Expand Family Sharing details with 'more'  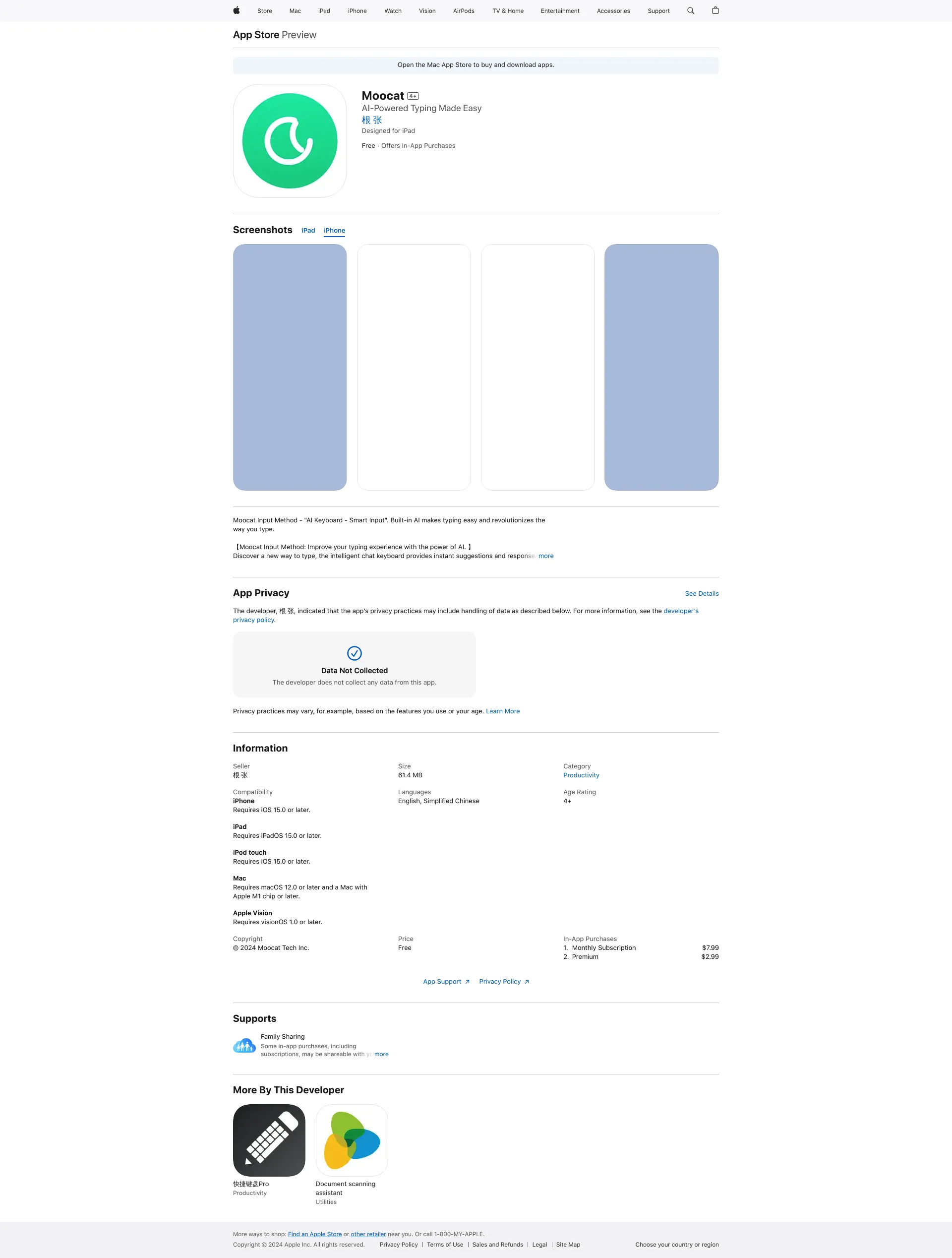[x=381, y=1054]
